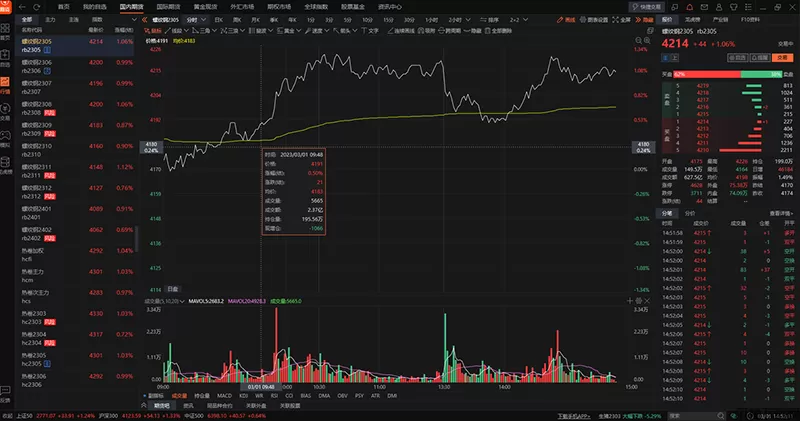800x421 pixels.
Task: Open the search magnifier in status bar
Action: click(x=720, y=416)
